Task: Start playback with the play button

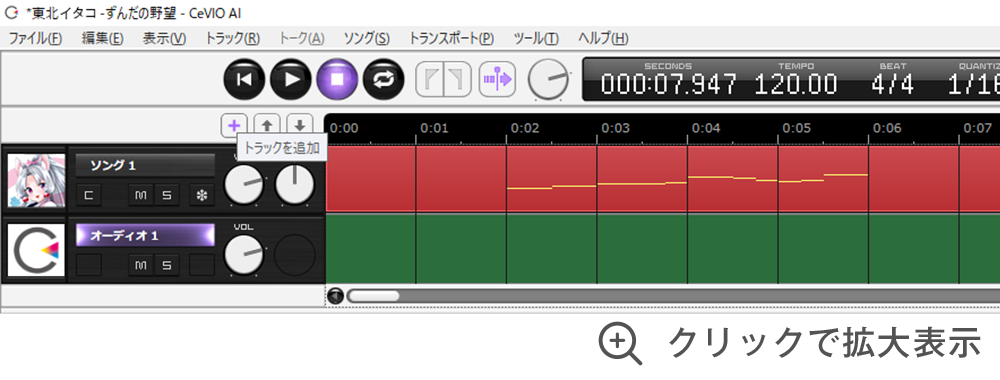Action: (x=291, y=79)
